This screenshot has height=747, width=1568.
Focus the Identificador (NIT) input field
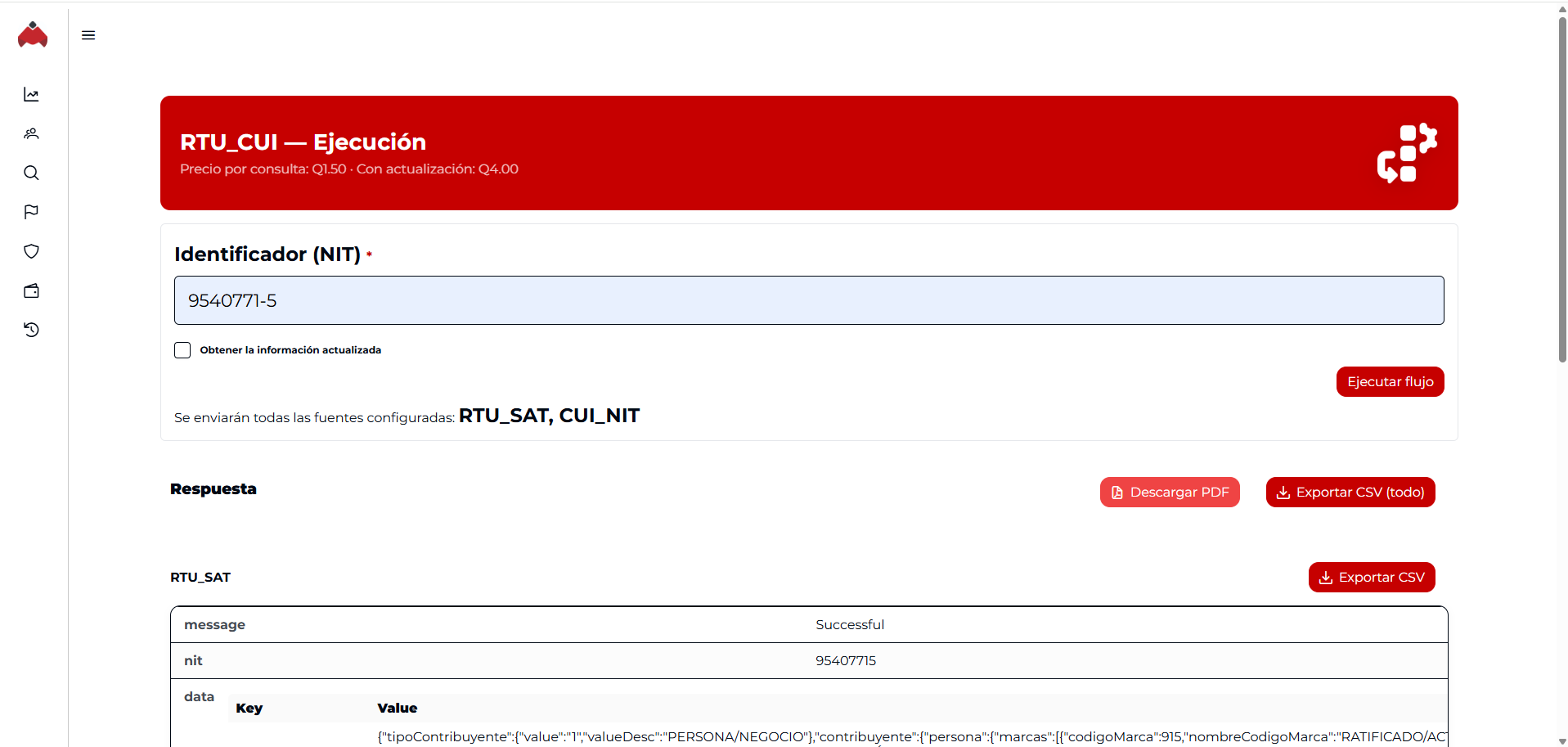pyautogui.click(x=808, y=300)
